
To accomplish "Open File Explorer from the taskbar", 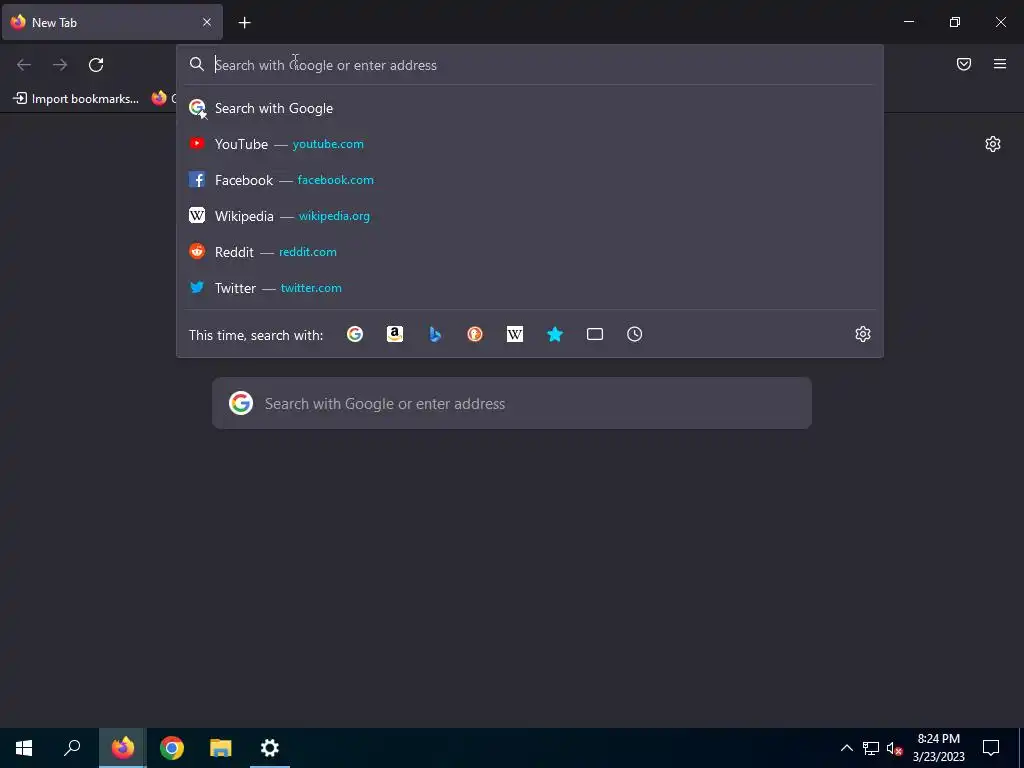I will coord(221,748).
